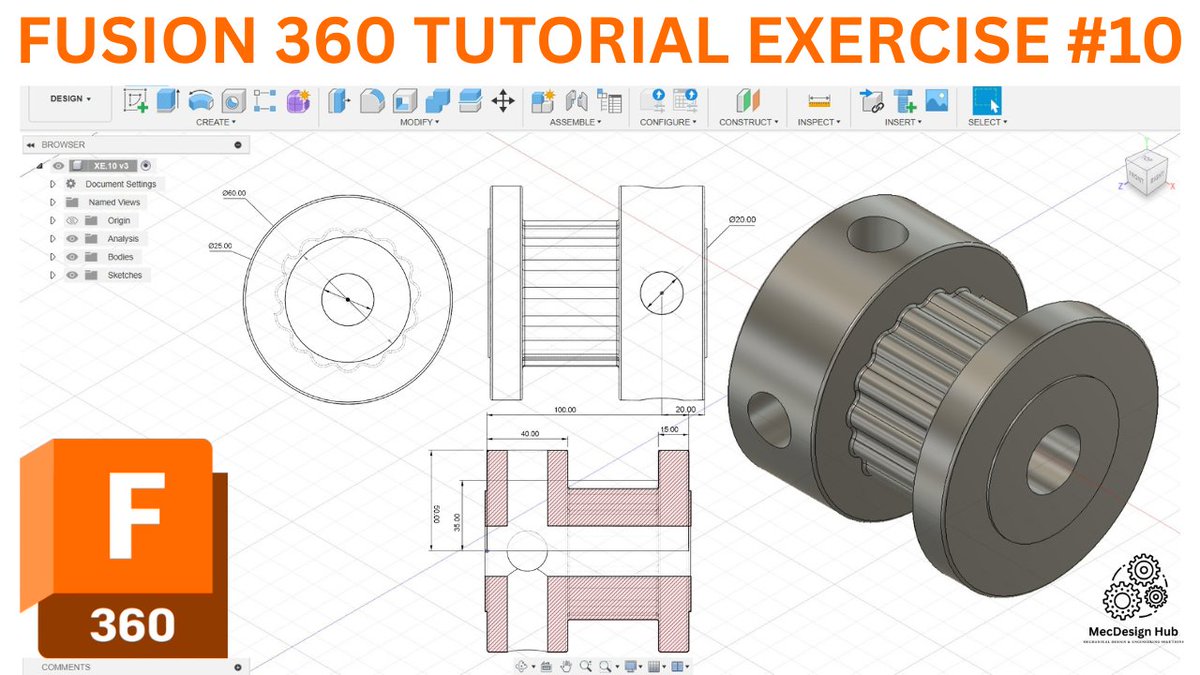Select the purple Create Form tool

point(298,100)
